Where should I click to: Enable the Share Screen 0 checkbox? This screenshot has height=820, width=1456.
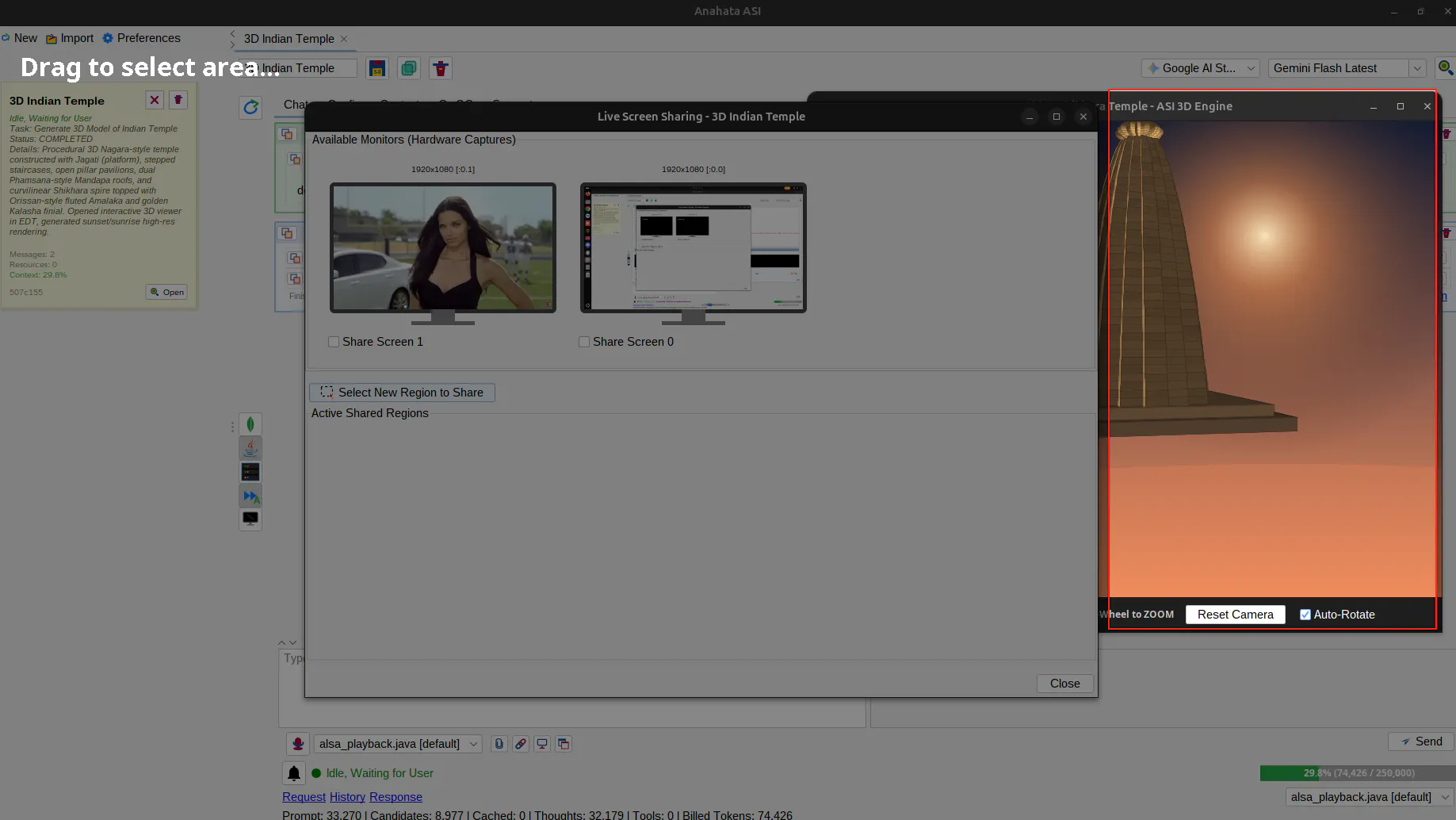[x=584, y=342]
